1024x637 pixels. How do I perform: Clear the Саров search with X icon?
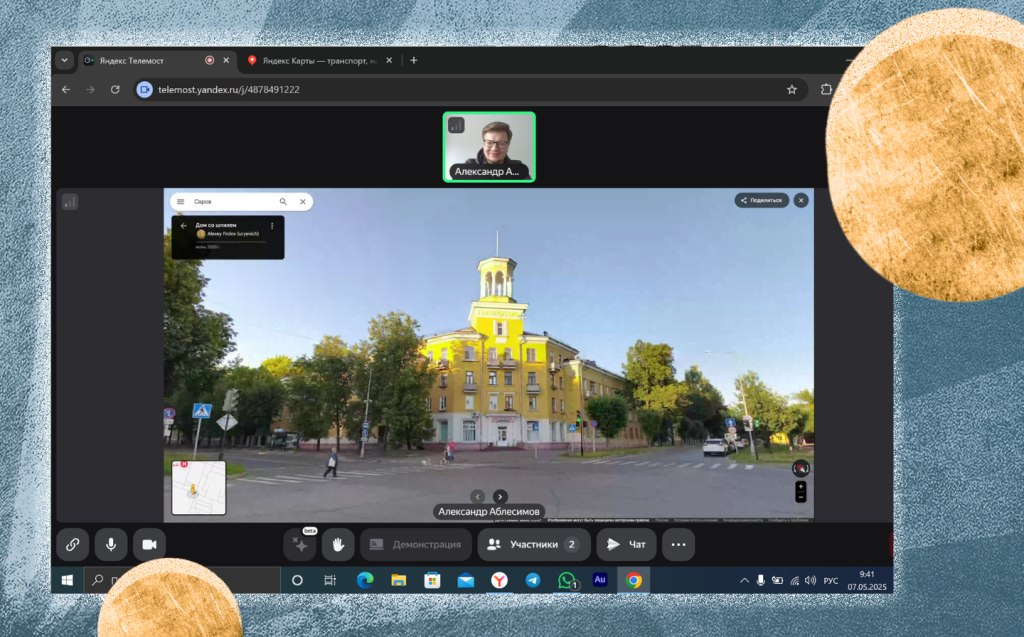303,202
